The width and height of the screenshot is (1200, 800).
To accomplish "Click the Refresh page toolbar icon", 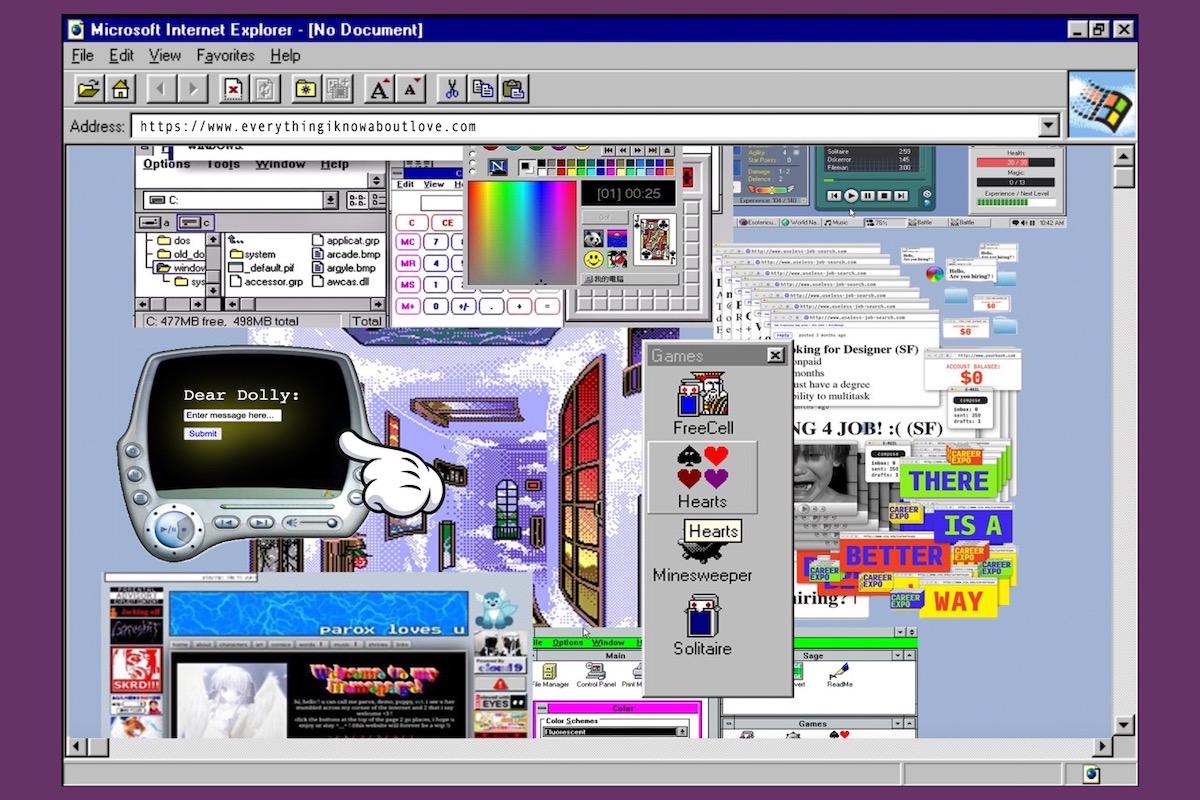I will pos(265,88).
